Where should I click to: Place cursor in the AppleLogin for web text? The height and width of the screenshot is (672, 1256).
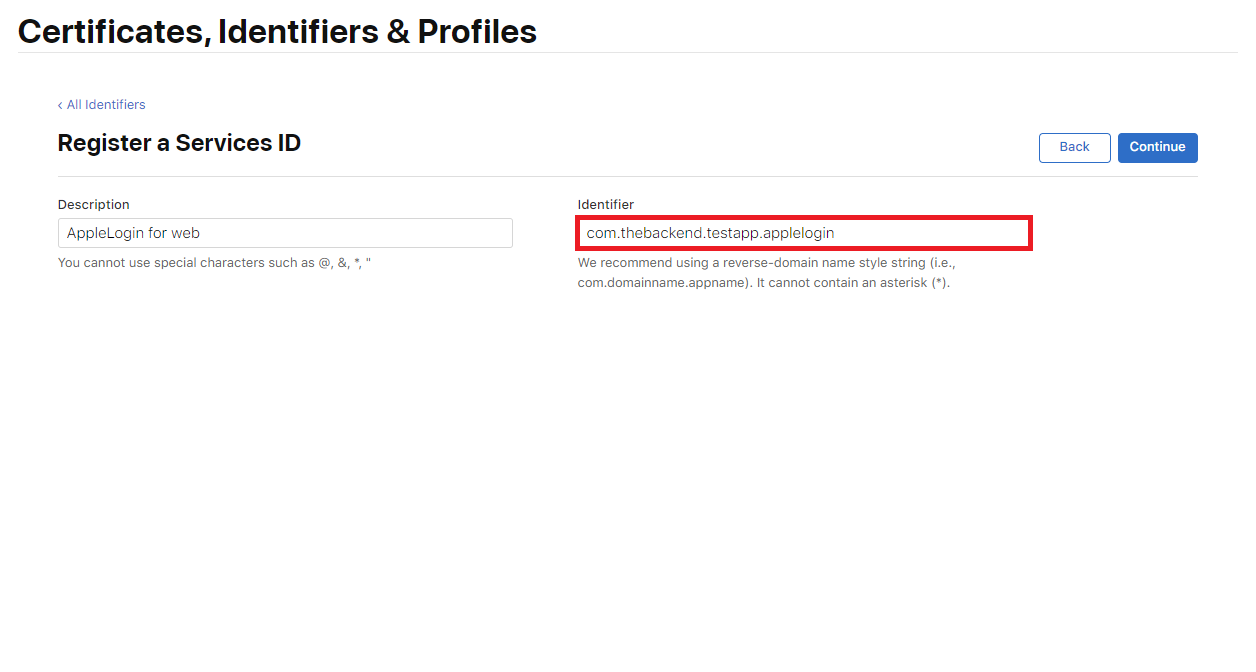[133, 233]
